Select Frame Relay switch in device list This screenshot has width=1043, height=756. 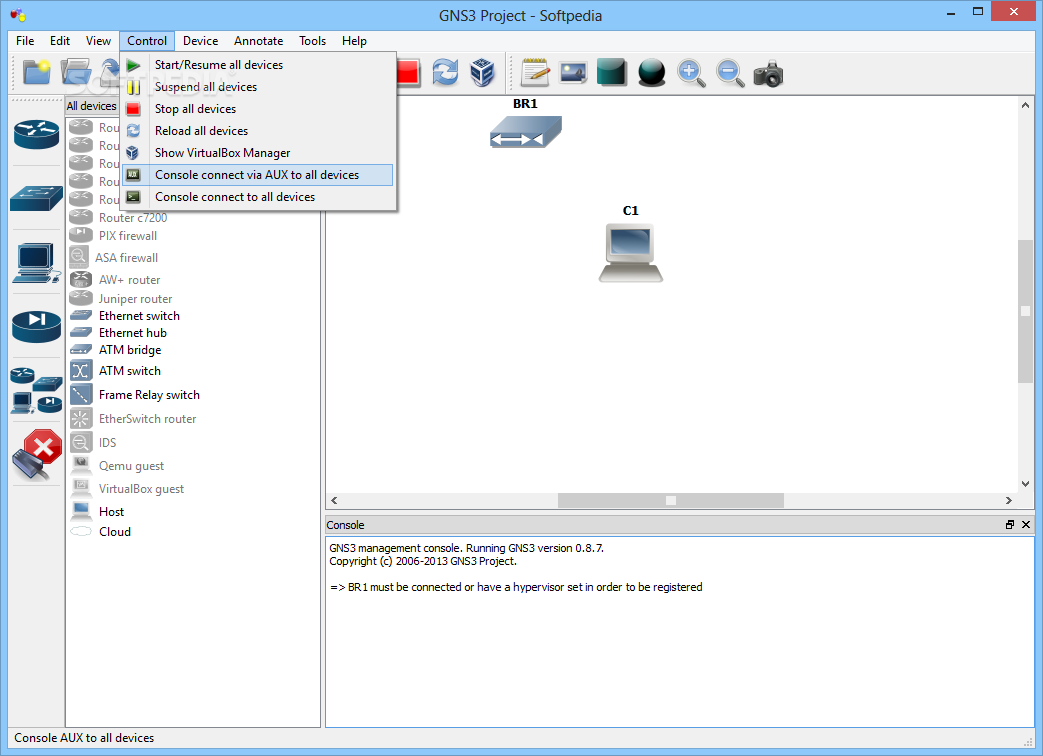click(149, 394)
